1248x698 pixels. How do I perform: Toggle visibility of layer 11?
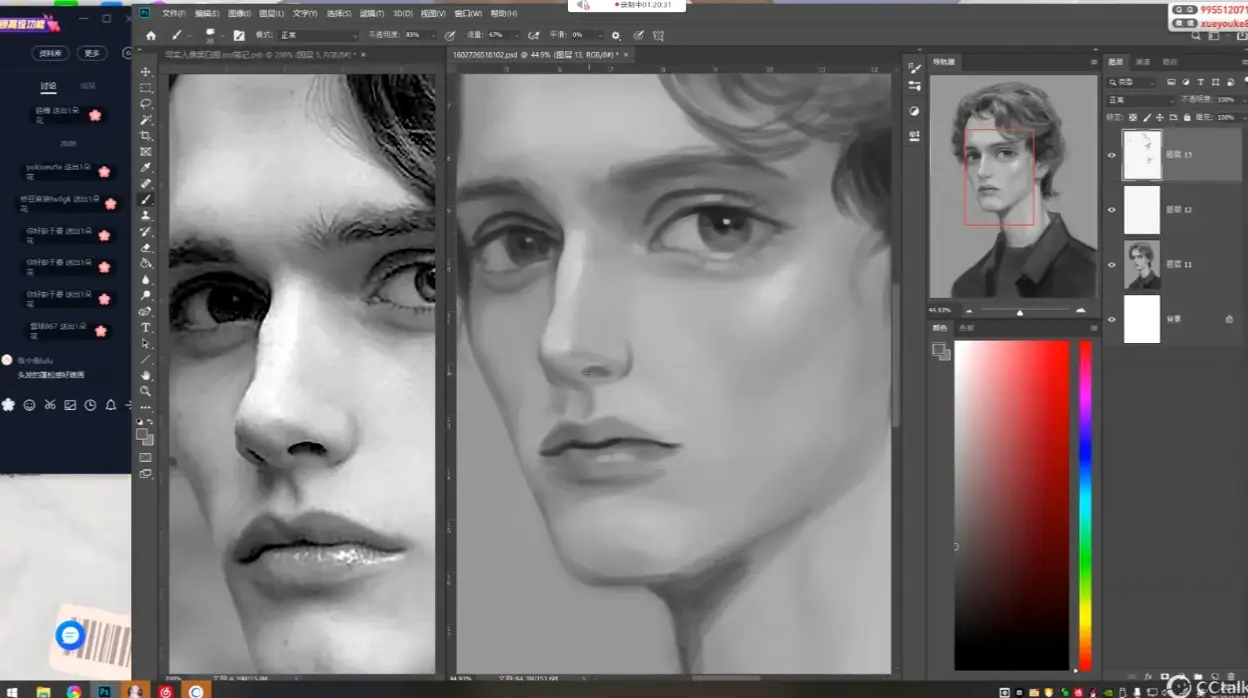pos(1111,265)
